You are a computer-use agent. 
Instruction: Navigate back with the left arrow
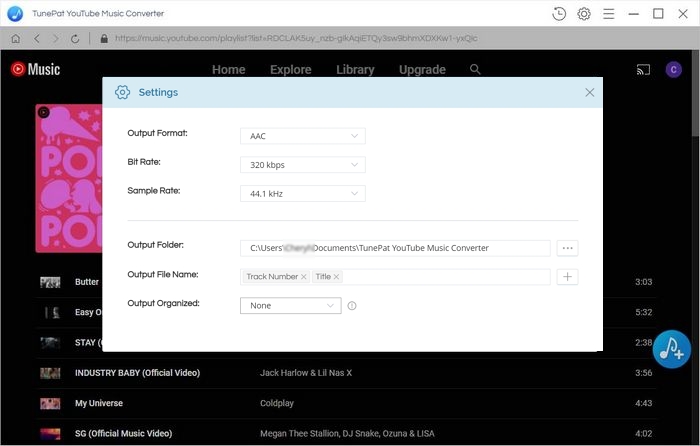click(x=37, y=38)
